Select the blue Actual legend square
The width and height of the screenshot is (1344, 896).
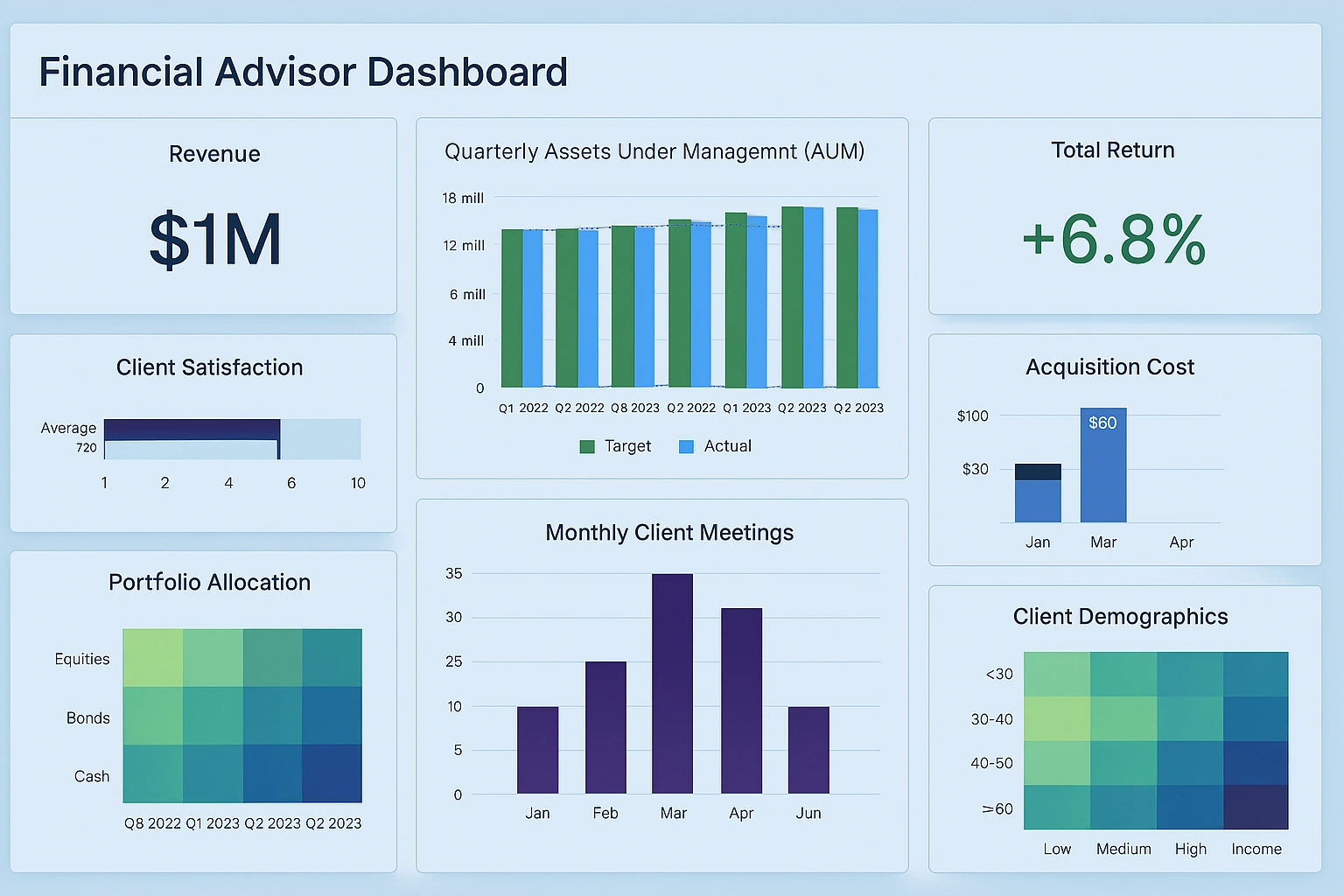click(x=685, y=446)
